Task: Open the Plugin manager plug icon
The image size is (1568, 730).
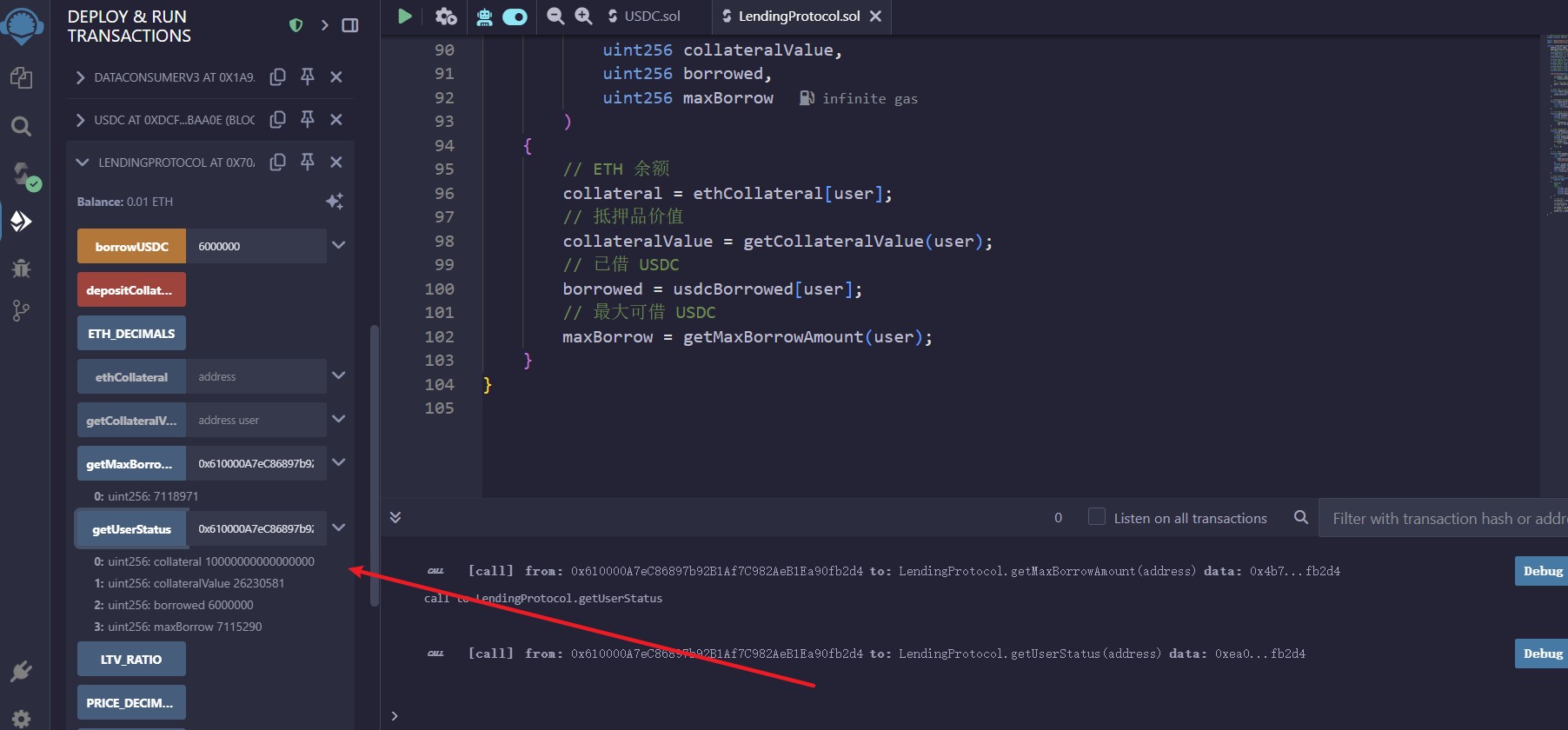Action: point(21,671)
